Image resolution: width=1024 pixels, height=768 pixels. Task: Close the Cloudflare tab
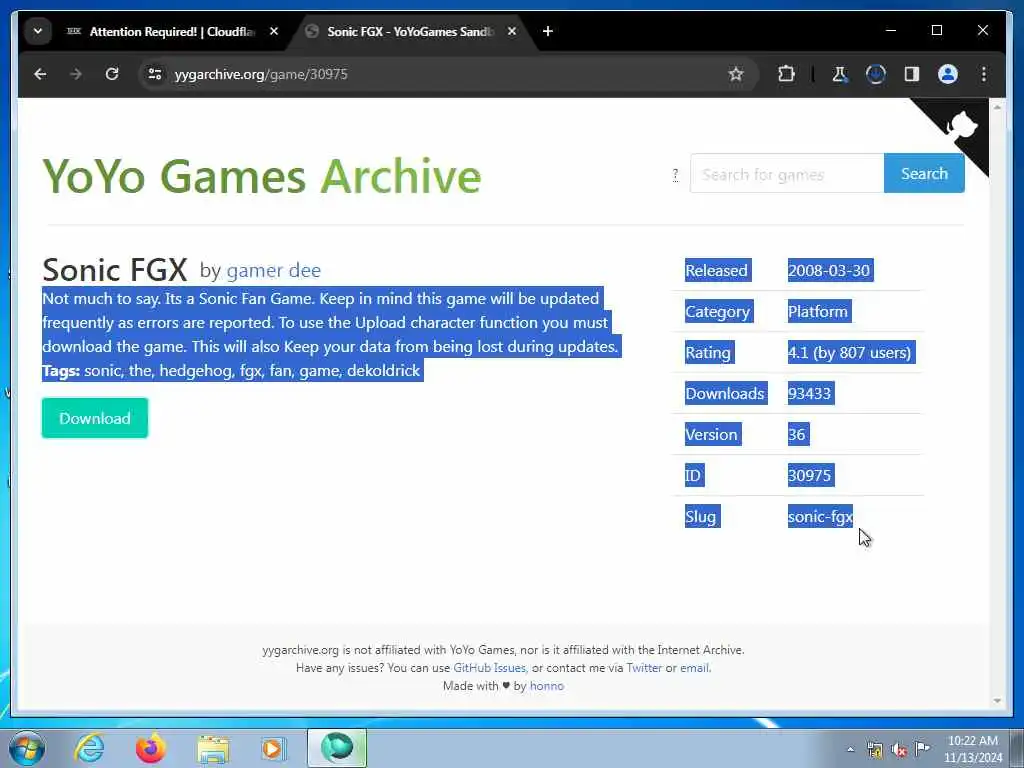(x=274, y=31)
